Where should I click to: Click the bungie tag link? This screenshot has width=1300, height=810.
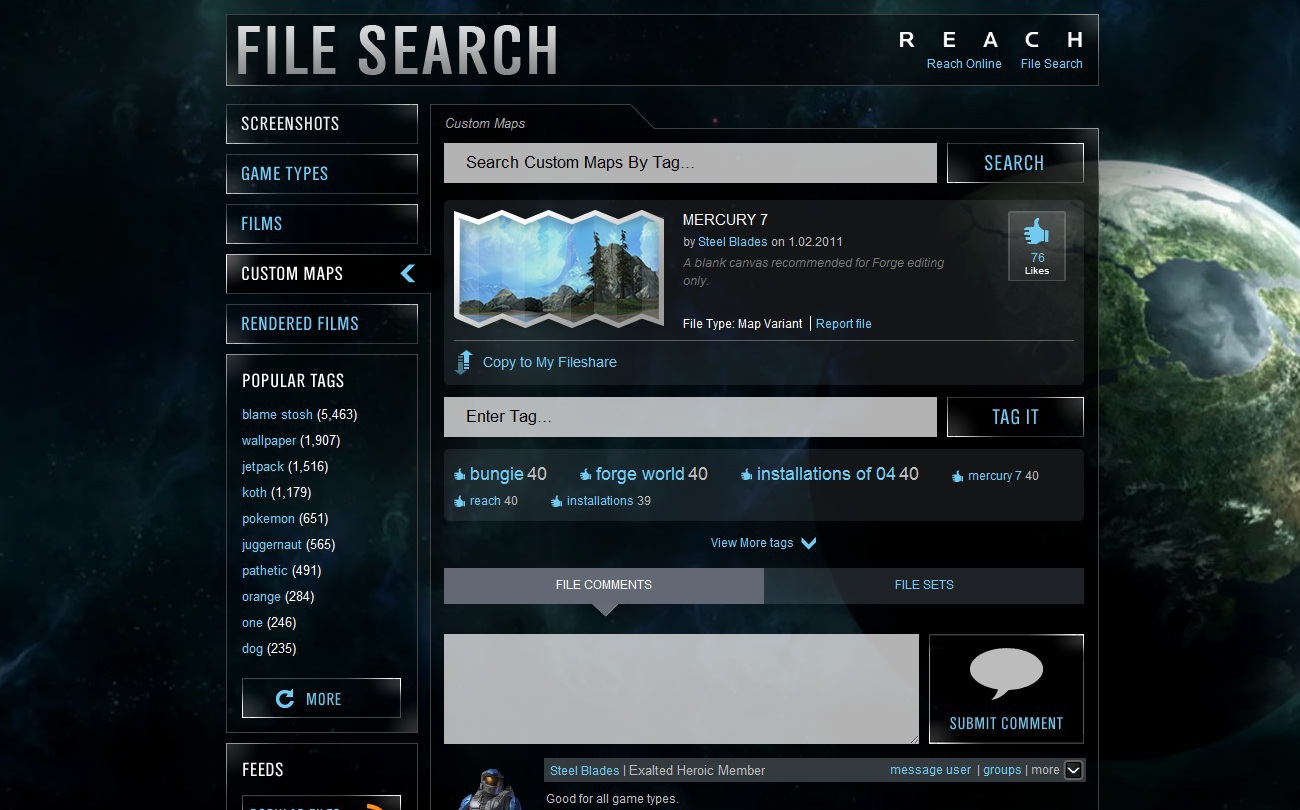[x=497, y=474]
